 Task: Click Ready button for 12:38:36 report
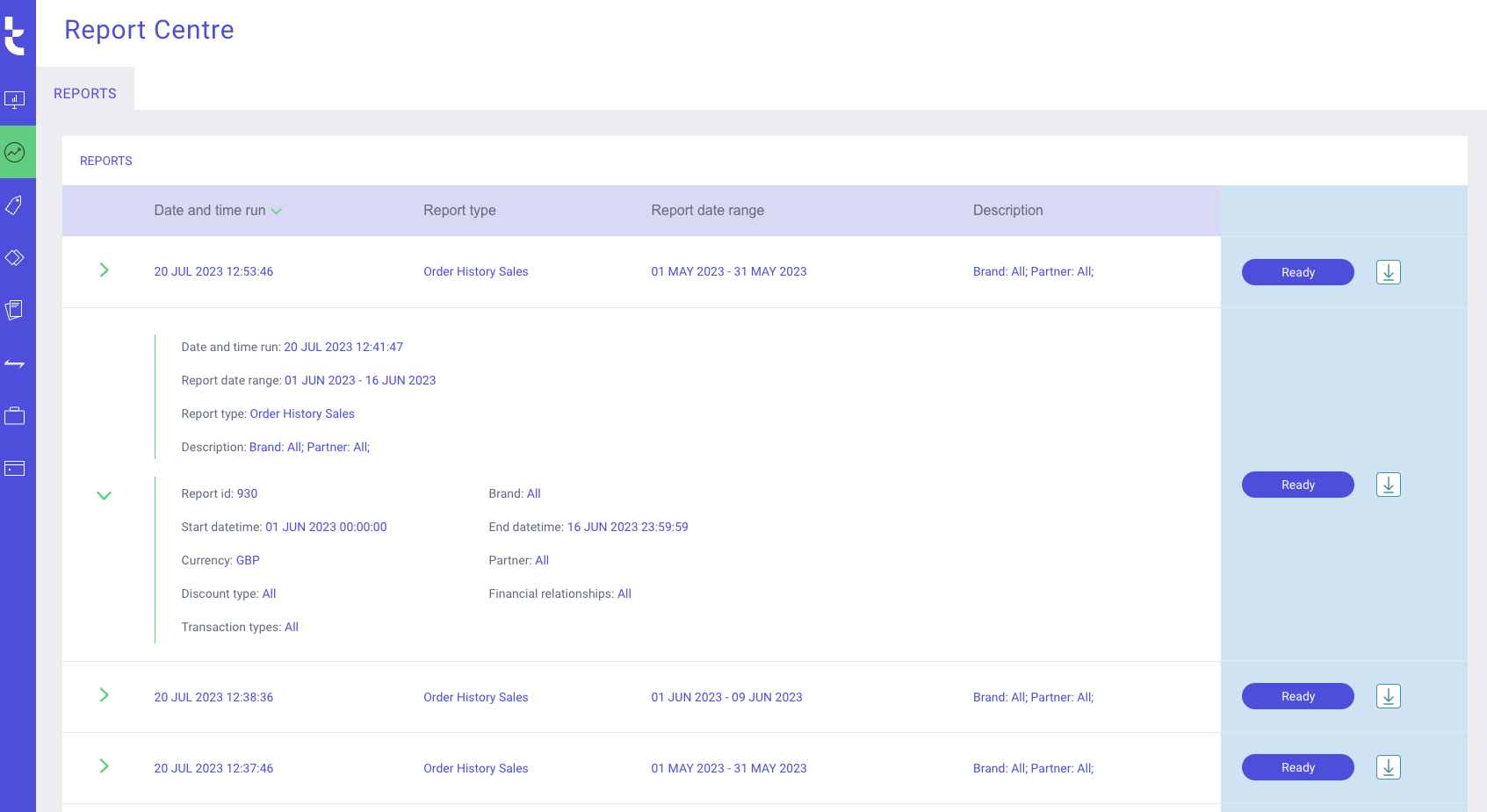[x=1297, y=696]
